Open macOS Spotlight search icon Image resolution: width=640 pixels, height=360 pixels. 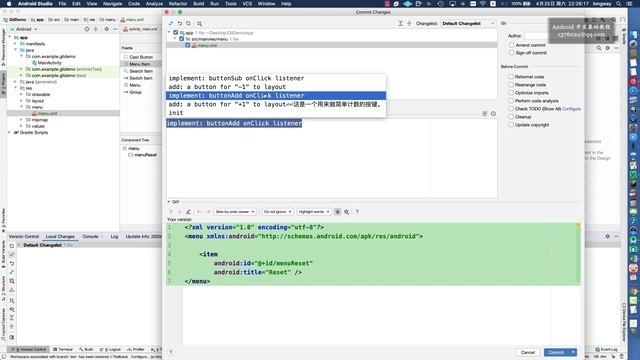pos(619,4)
